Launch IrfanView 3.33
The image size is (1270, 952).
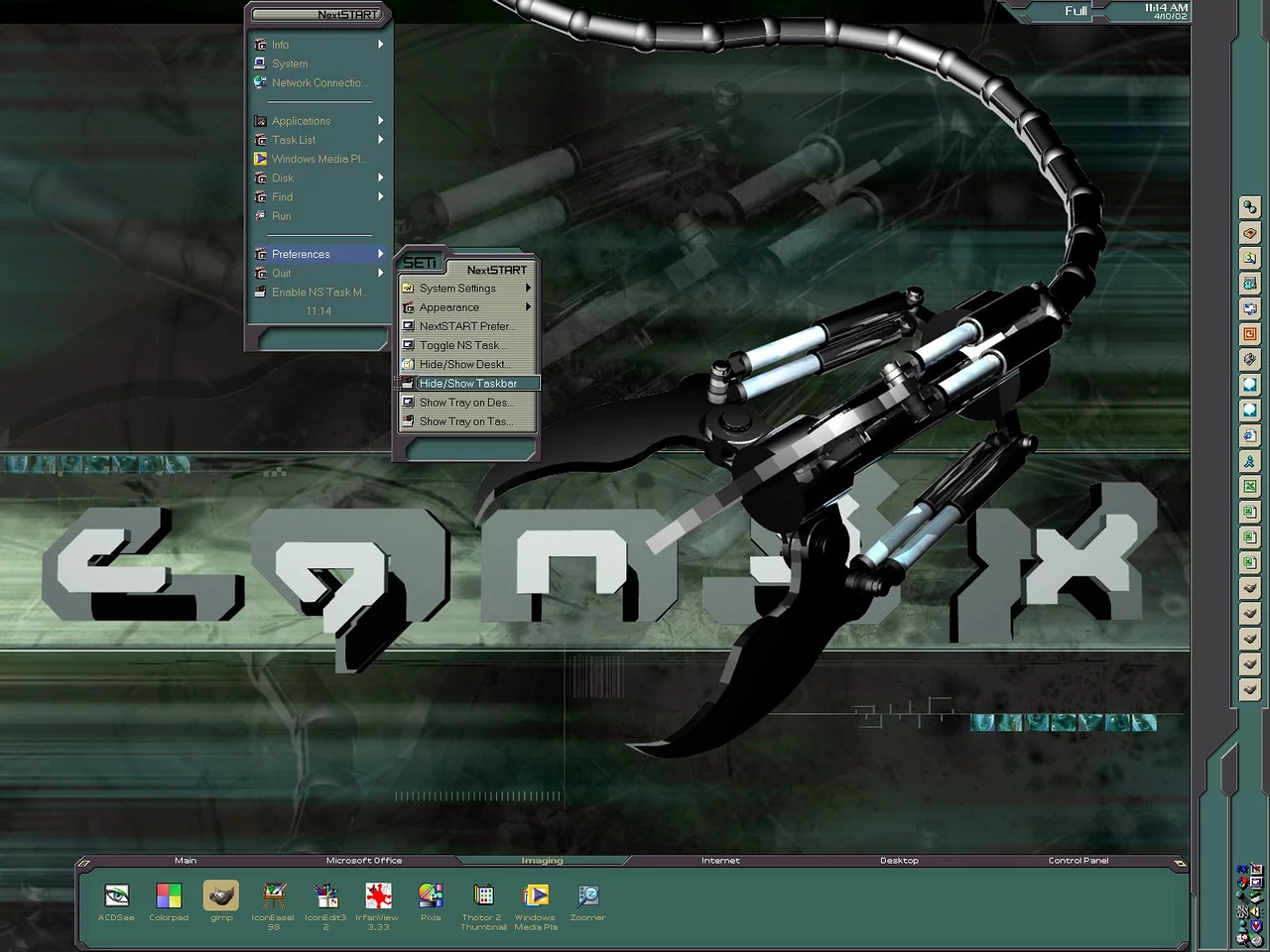tap(378, 896)
